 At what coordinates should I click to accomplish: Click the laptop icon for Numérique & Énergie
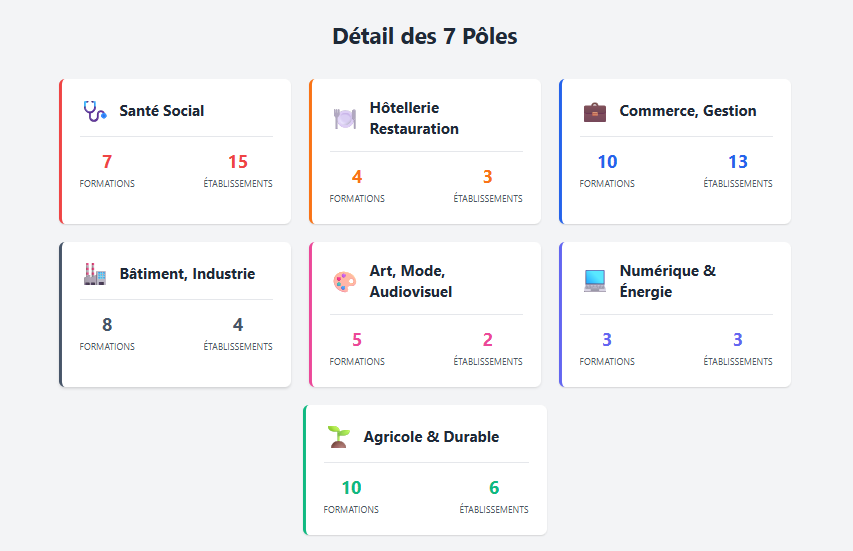tap(594, 281)
